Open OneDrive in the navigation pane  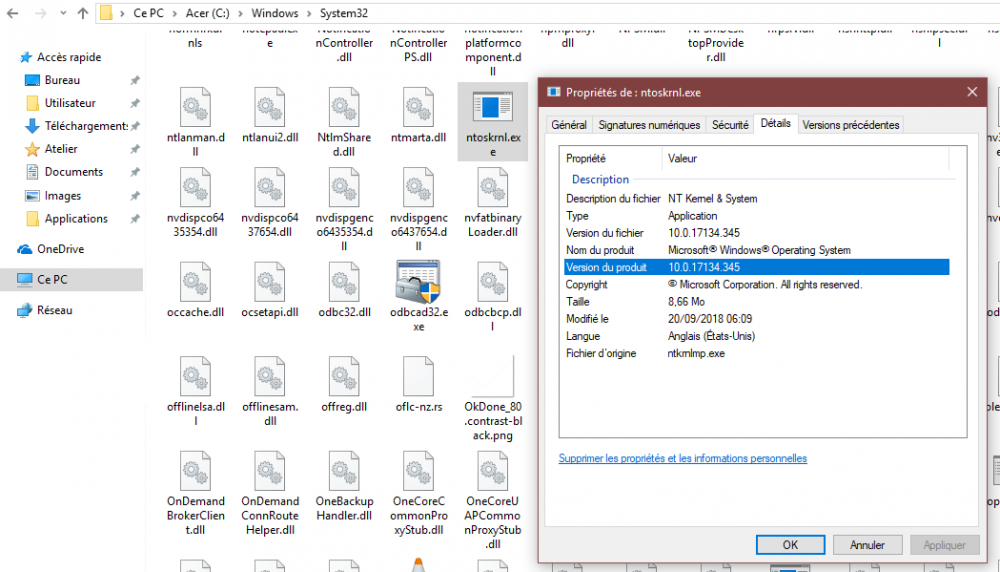(59, 249)
